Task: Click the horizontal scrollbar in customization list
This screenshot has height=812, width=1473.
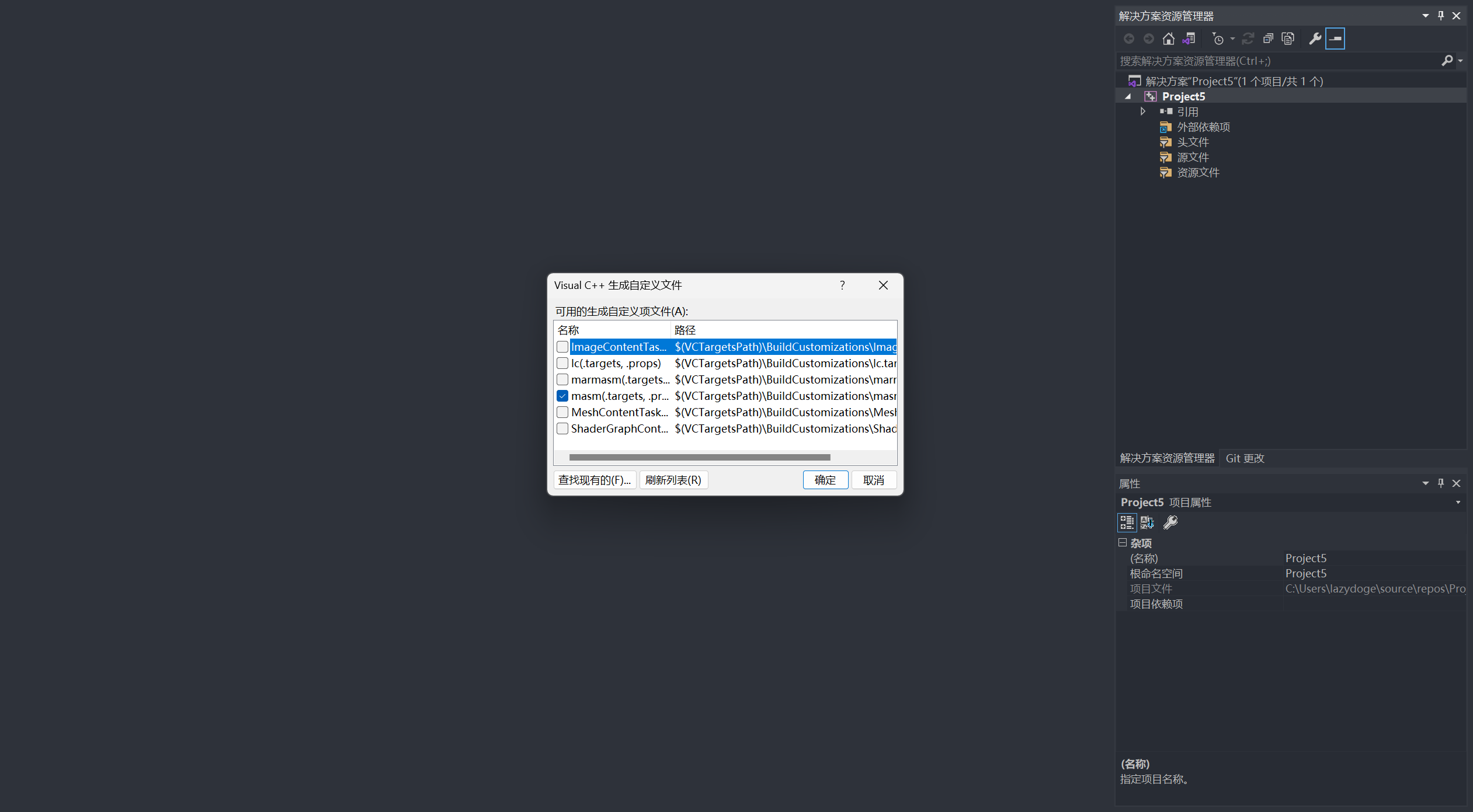Action: (699, 457)
